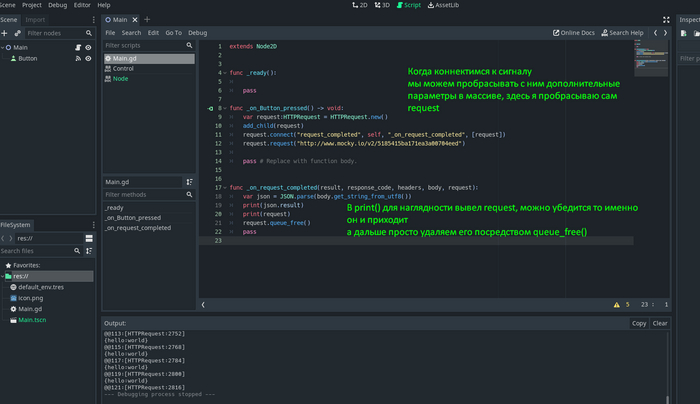Open Online Docs link

[572, 33]
